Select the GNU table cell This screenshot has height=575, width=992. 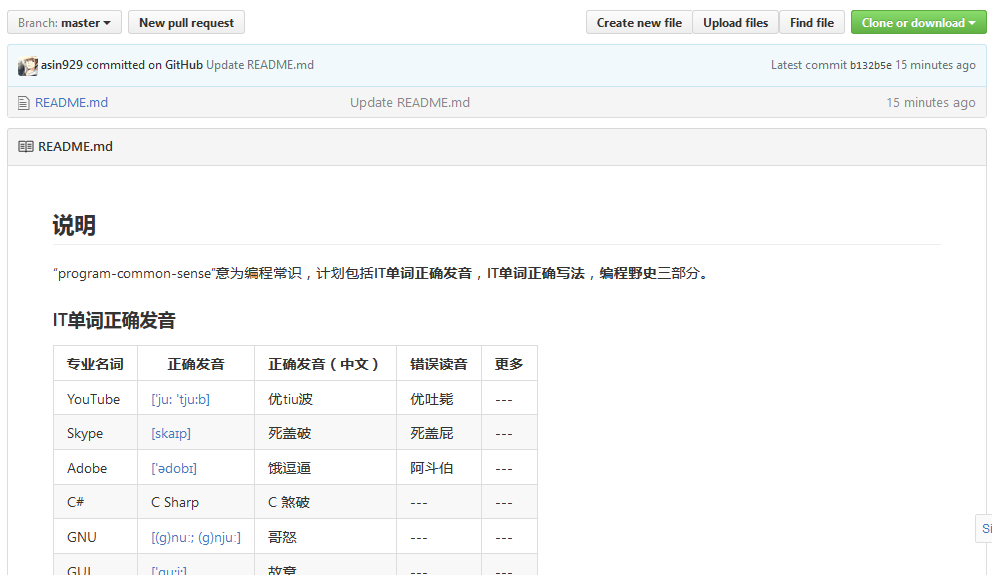click(96, 537)
